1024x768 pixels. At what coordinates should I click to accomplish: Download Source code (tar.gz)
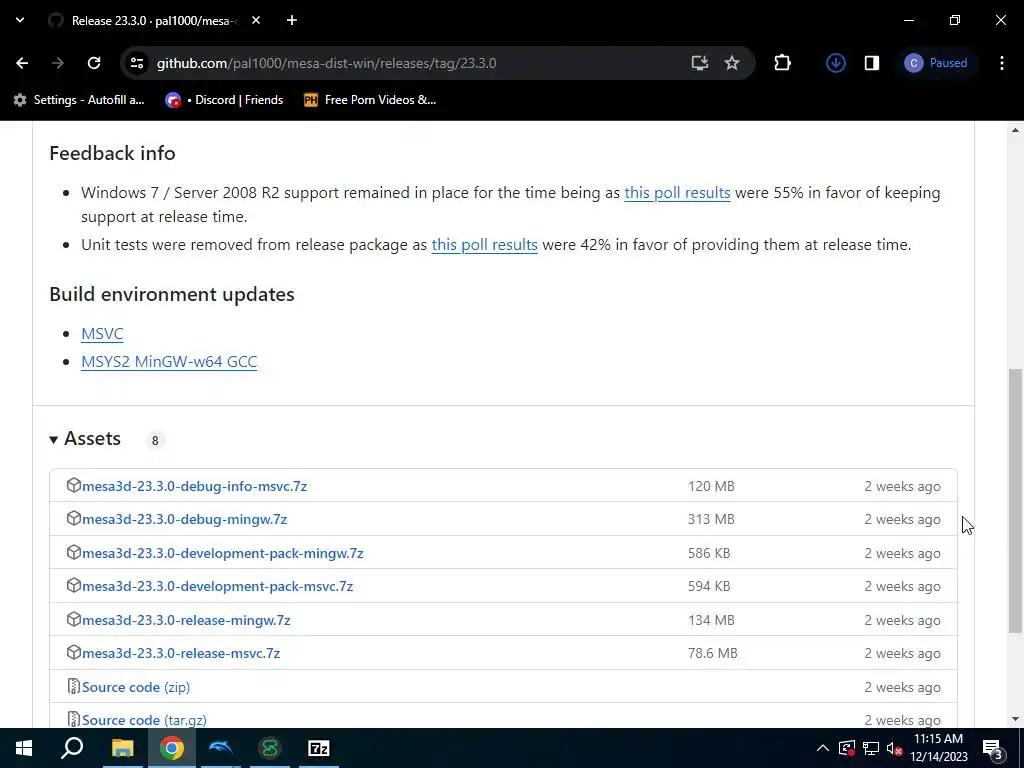point(144,720)
